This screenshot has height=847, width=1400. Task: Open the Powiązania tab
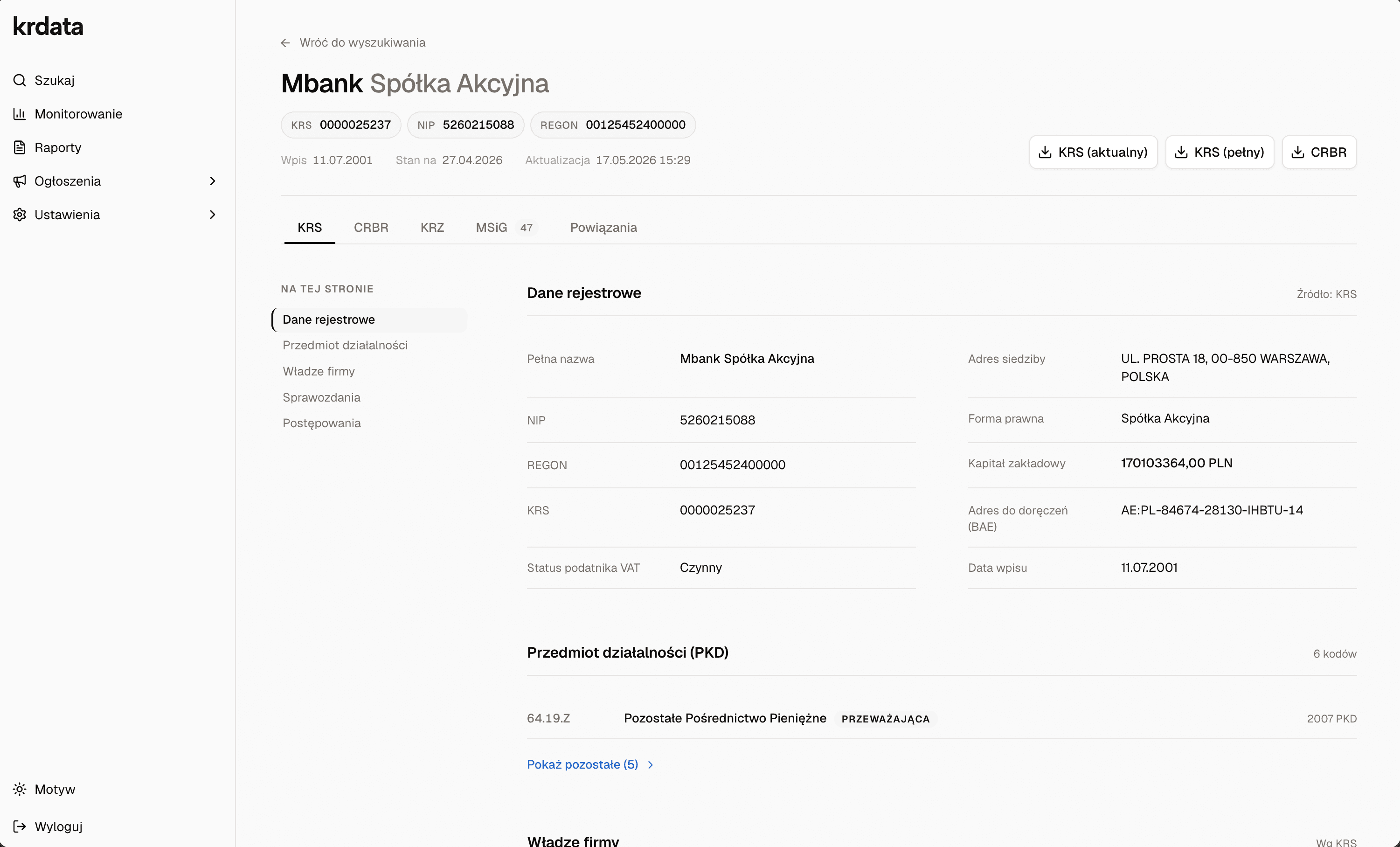[603, 228]
